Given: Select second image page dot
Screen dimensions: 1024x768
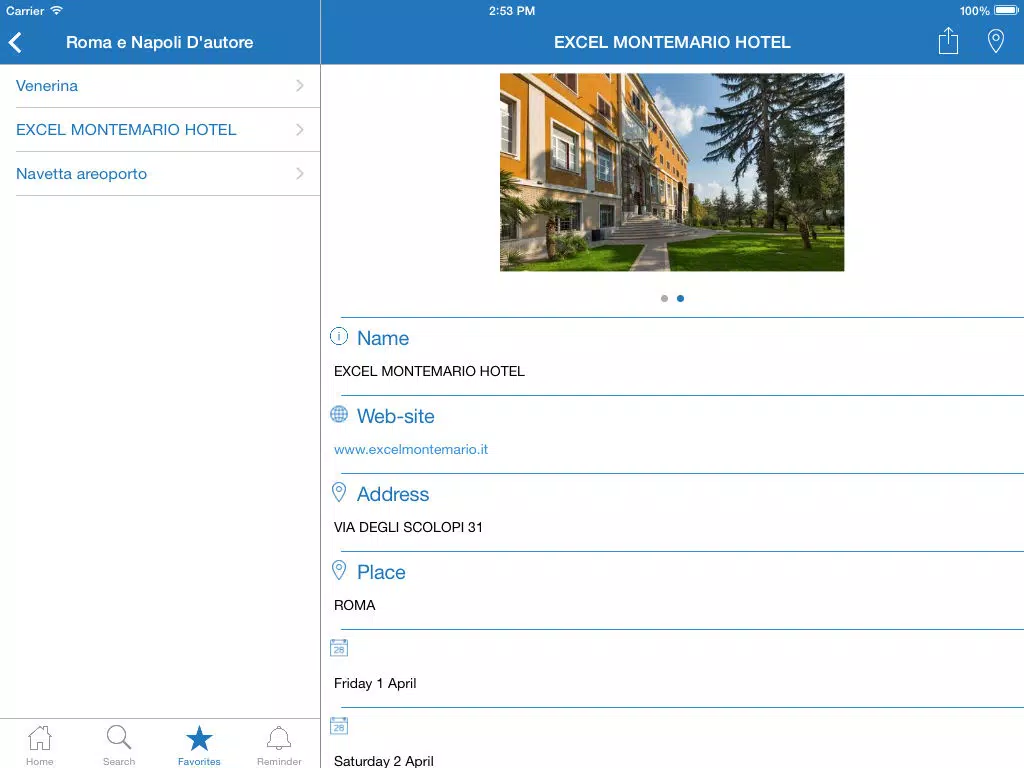Looking at the screenshot, I should tap(680, 298).
